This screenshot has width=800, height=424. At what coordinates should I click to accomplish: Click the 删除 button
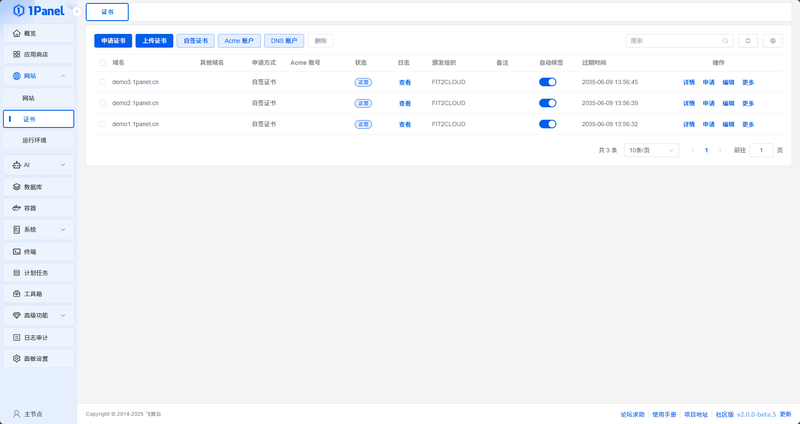(x=320, y=41)
